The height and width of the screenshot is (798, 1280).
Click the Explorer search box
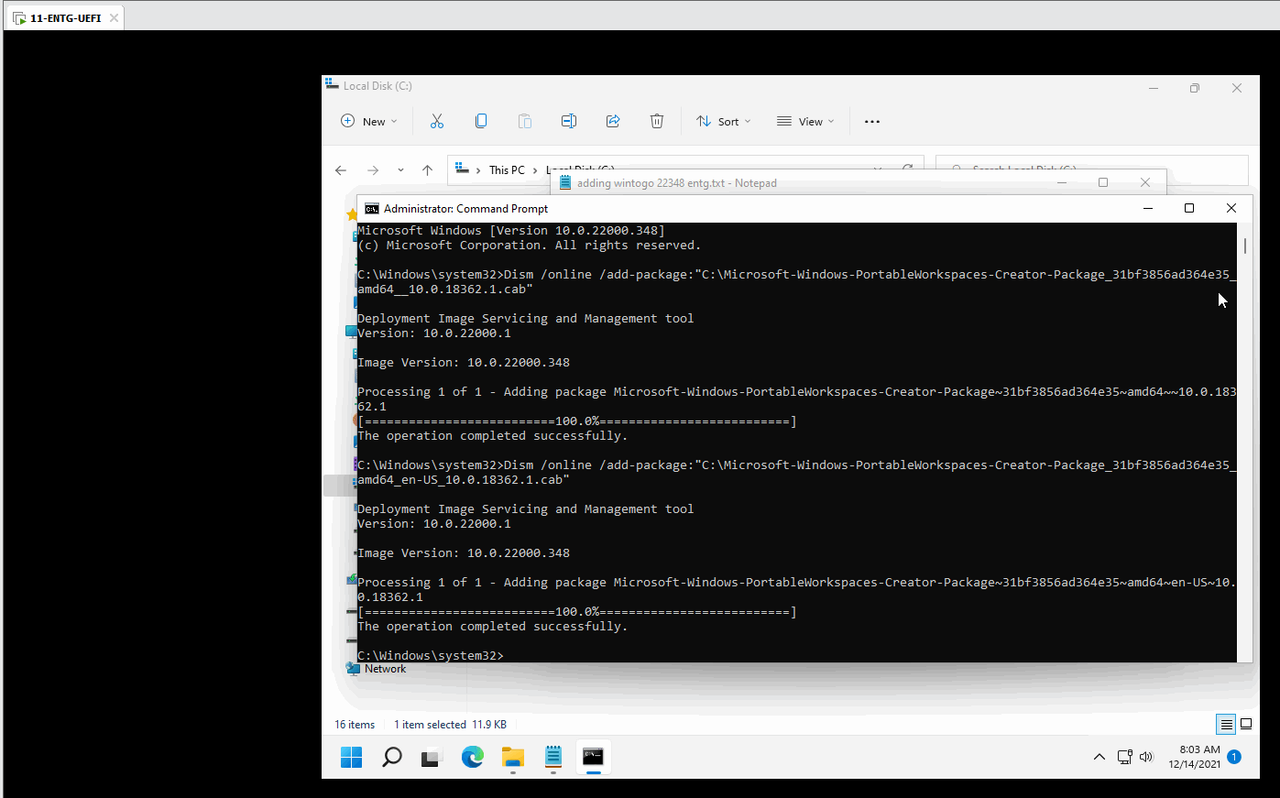pyautogui.click(x=1092, y=170)
